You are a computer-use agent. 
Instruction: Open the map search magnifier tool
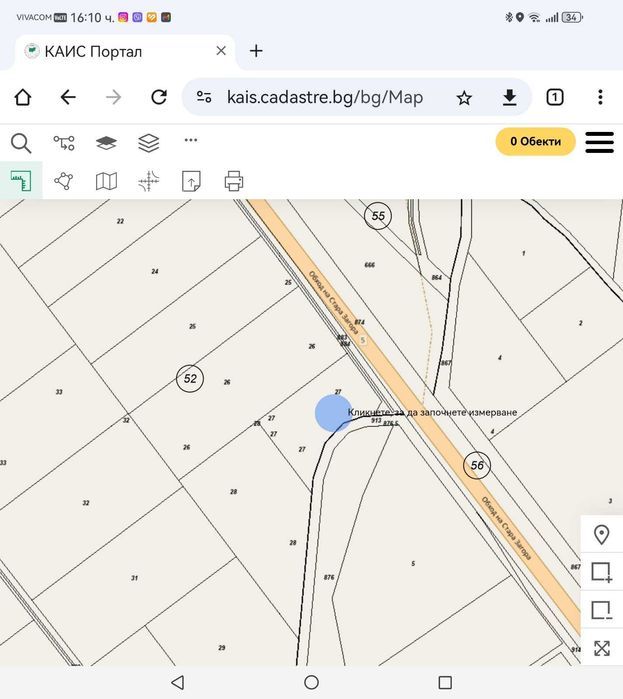click(21, 143)
